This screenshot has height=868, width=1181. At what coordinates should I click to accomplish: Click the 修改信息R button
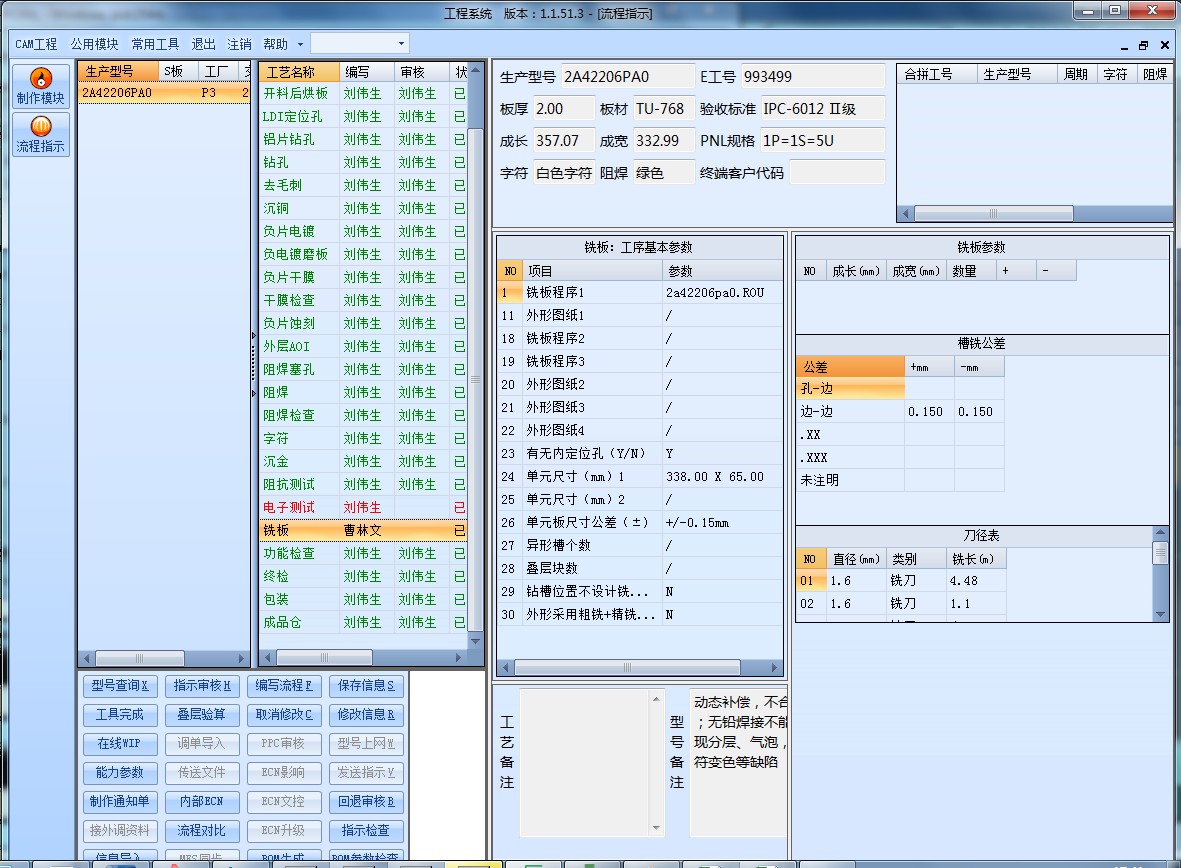[x=366, y=714]
